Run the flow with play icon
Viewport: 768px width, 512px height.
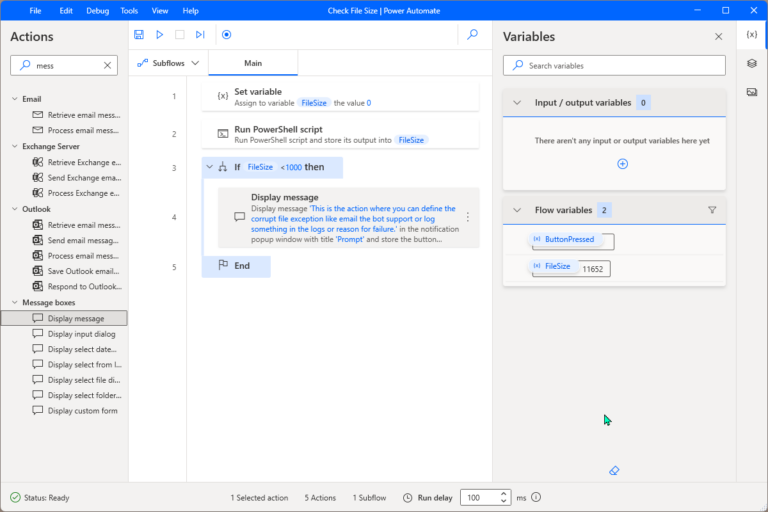pos(159,34)
